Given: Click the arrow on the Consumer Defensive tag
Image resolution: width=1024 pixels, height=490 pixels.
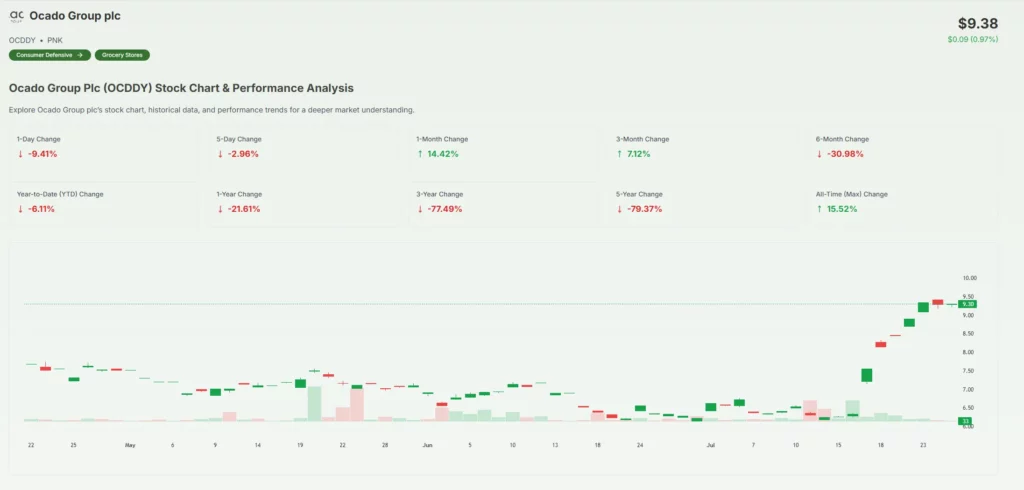Looking at the screenshot, I should tap(80, 55).
